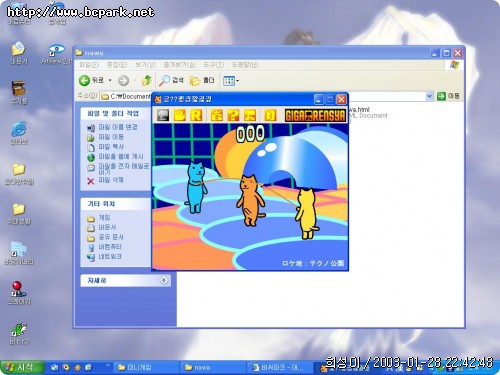Toggle the Folders pane button
500x375 pixels.
click(x=202, y=80)
